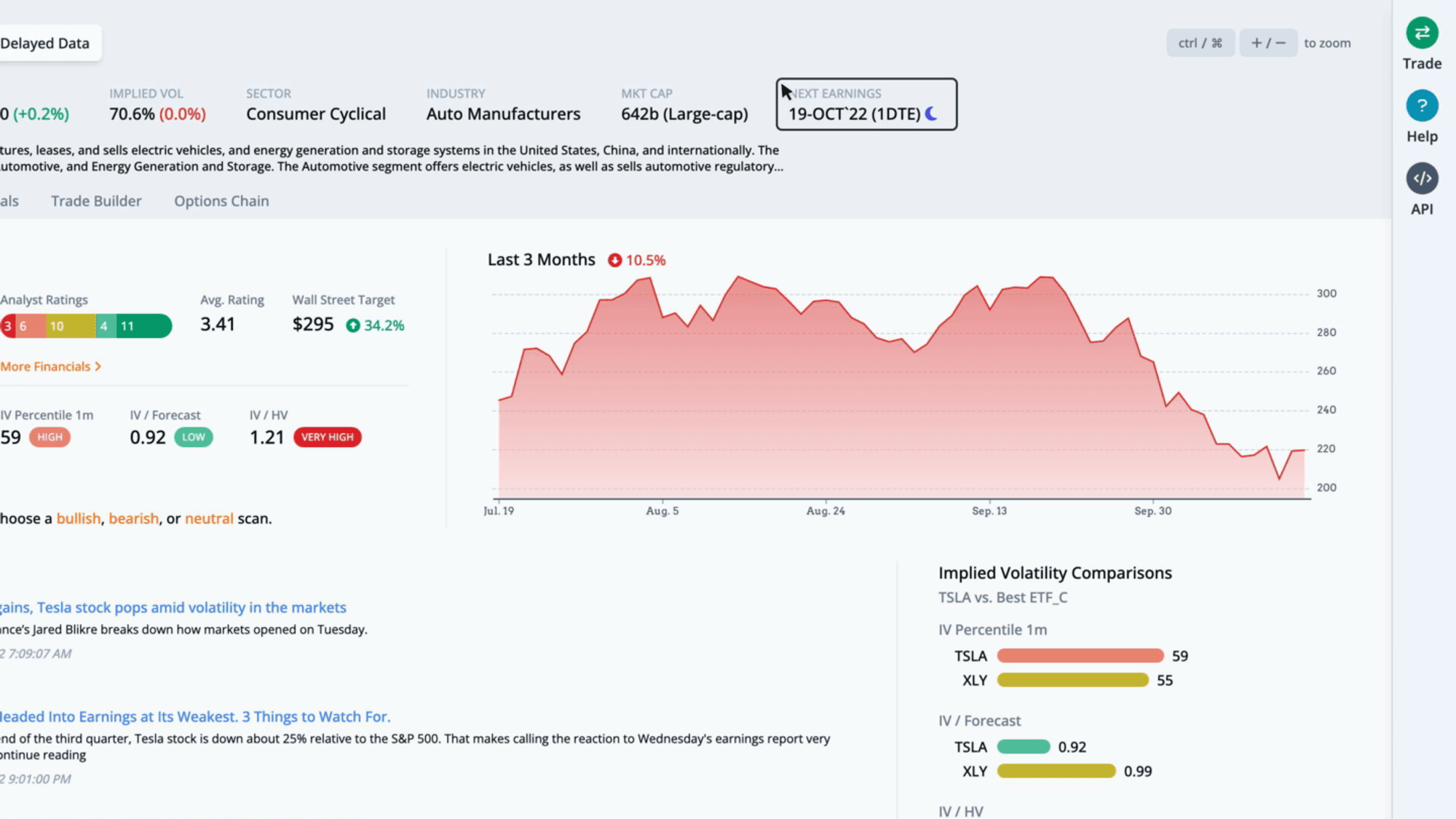Click the XLY IV / Forecast yellow bar
The height and width of the screenshot is (819, 1456).
tap(1056, 771)
